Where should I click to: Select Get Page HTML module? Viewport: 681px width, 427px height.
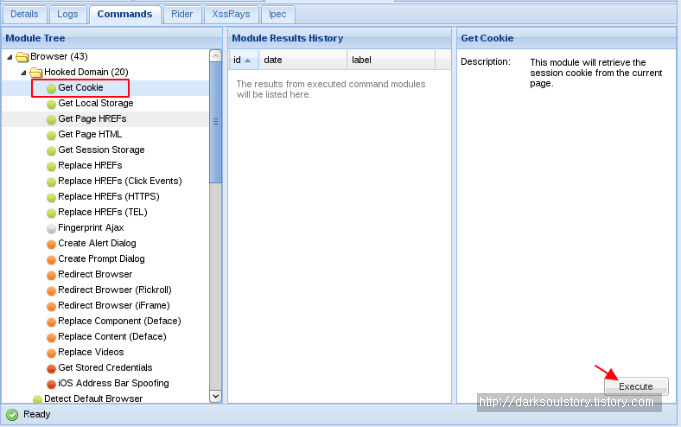click(90, 135)
